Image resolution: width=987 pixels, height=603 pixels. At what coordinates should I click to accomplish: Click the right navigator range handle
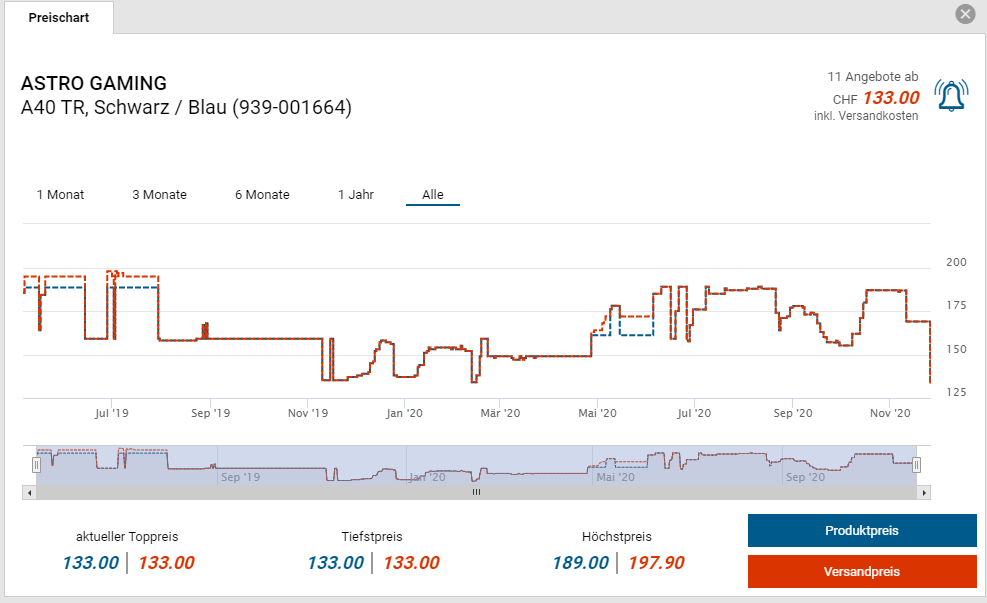[x=916, y=465]
